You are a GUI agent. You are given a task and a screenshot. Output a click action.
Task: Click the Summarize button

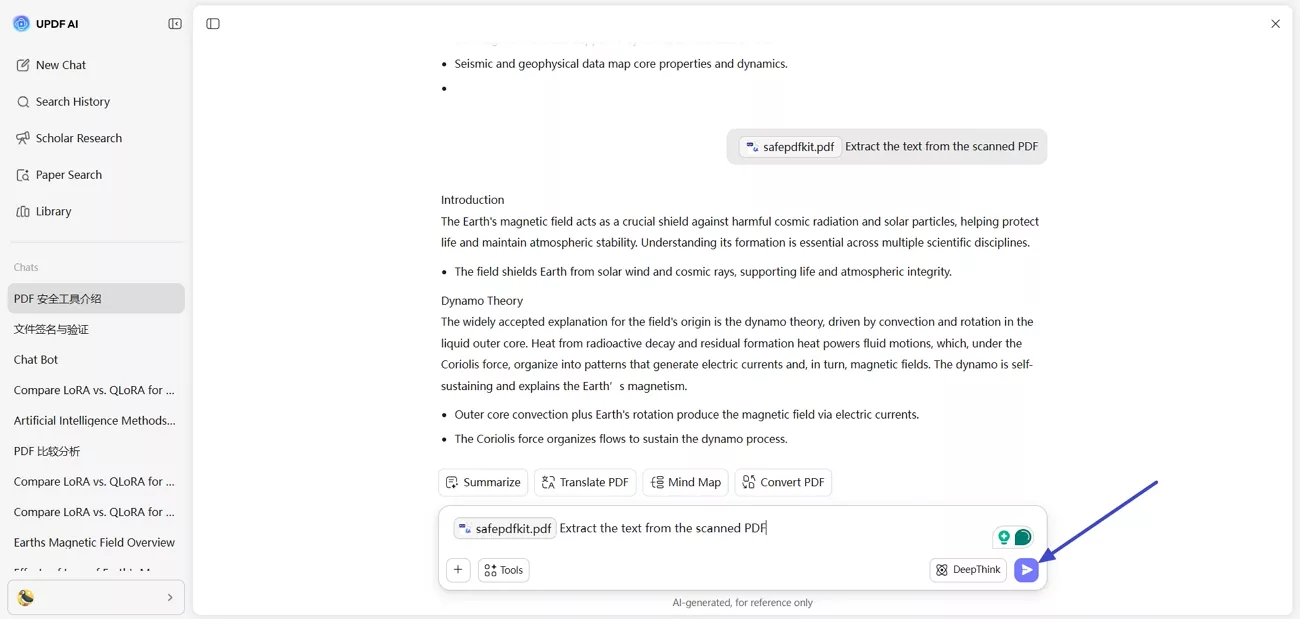(483, 482)
